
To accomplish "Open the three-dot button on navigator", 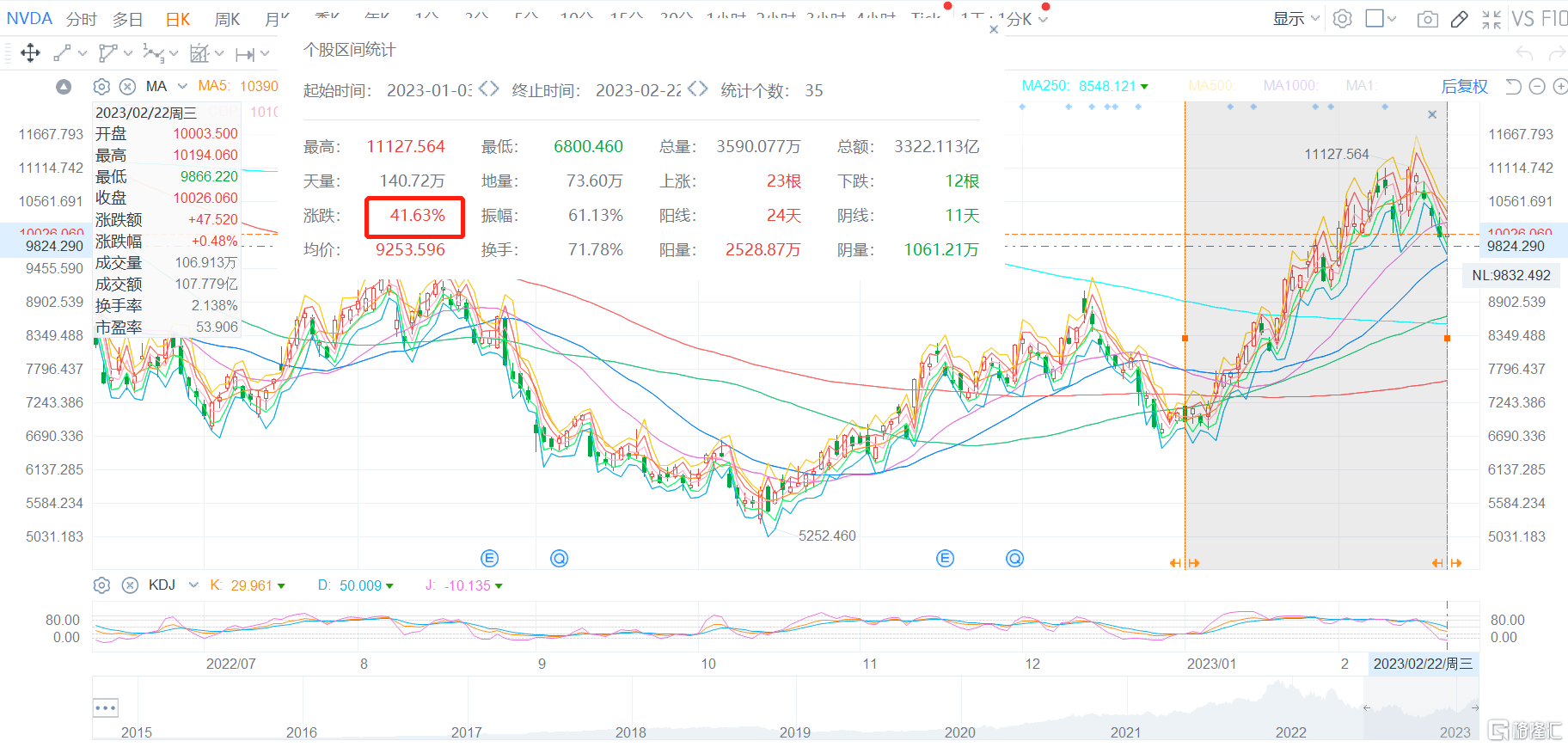I will coord(106,708).
